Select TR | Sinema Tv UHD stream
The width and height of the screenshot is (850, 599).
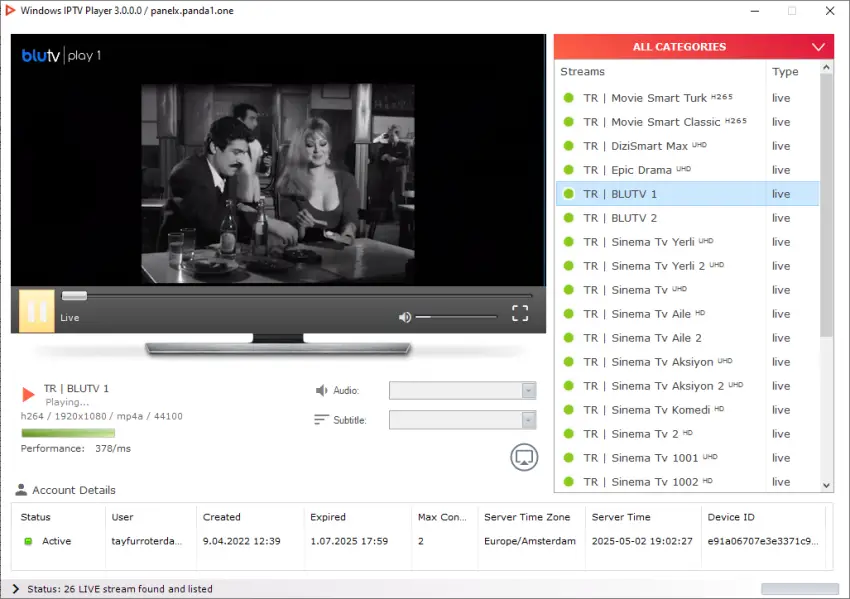pyautogui.click(x=687, y=290)
